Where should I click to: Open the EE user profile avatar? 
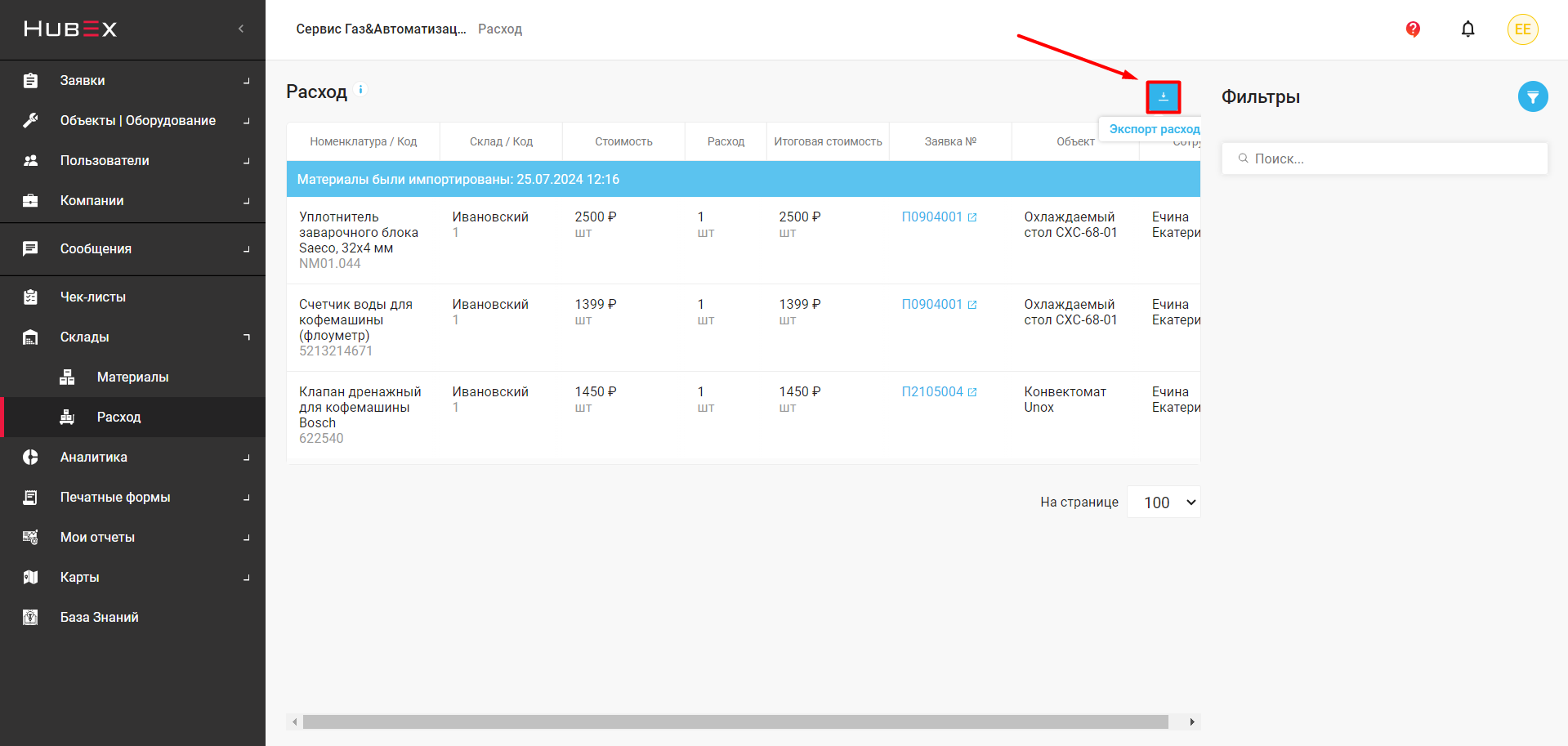1522,29
